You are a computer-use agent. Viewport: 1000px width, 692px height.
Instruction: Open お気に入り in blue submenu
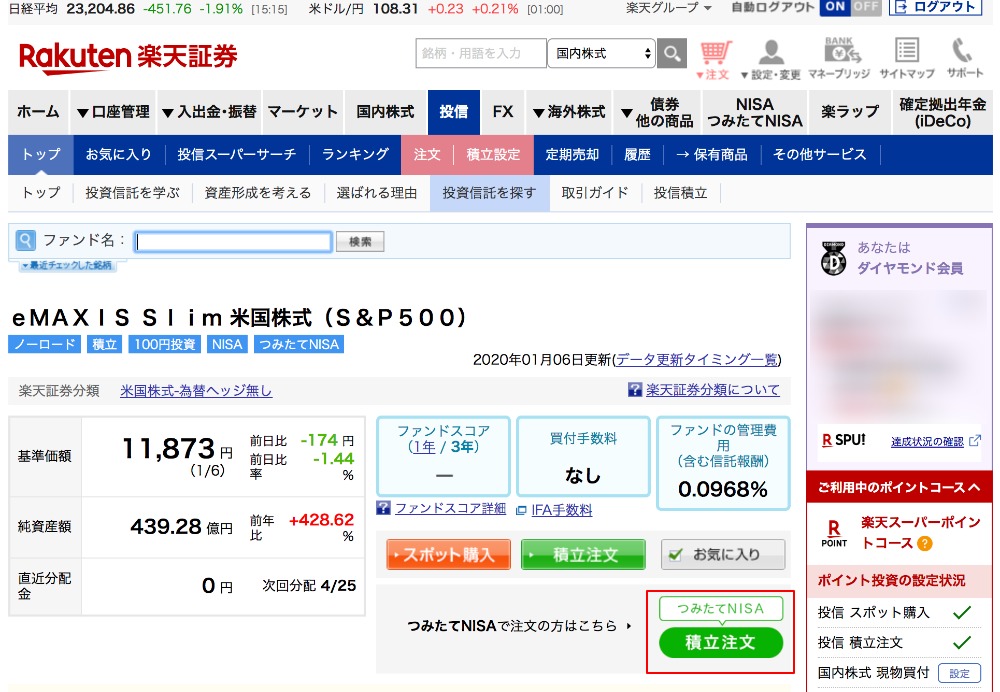point(119,154)
